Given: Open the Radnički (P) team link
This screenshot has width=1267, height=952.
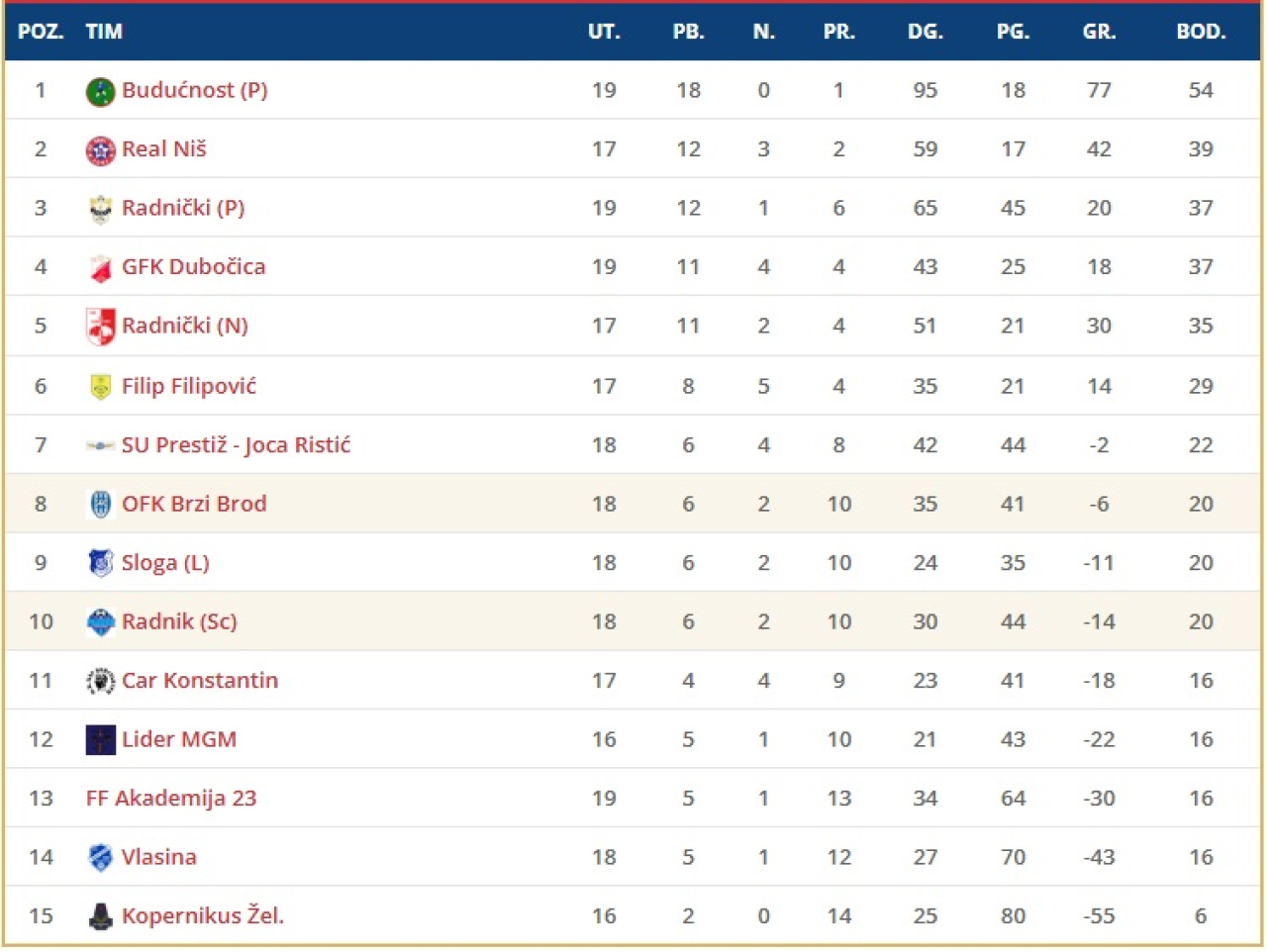Looking at the screenshot, I should 183,208.
